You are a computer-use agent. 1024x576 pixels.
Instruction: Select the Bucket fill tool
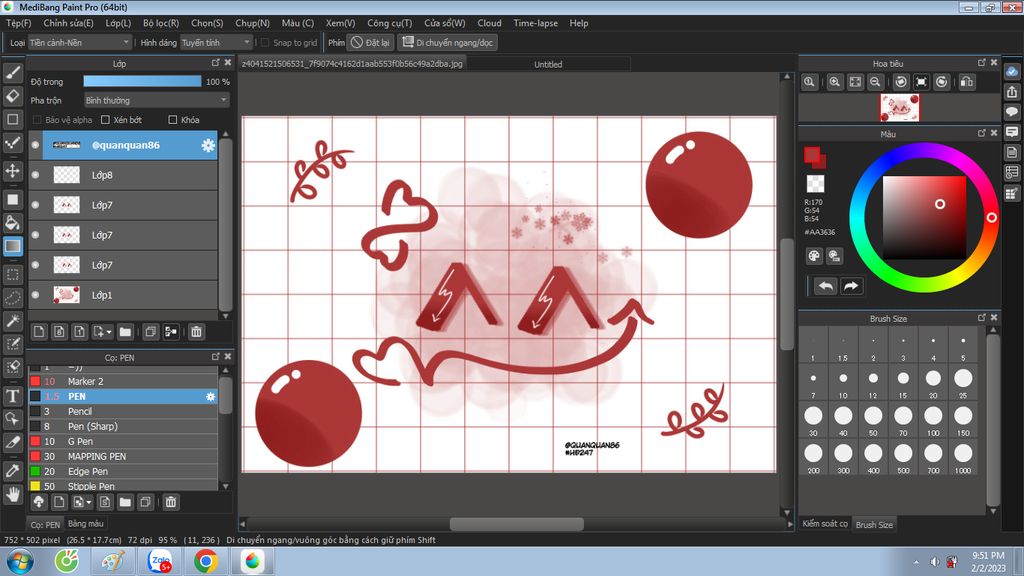[13, 222]
